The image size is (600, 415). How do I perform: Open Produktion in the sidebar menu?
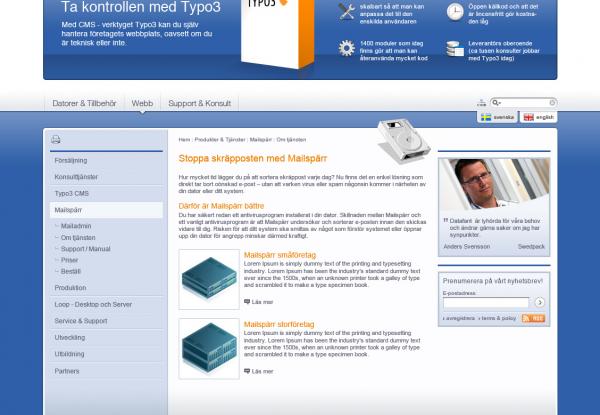point(70,288)
